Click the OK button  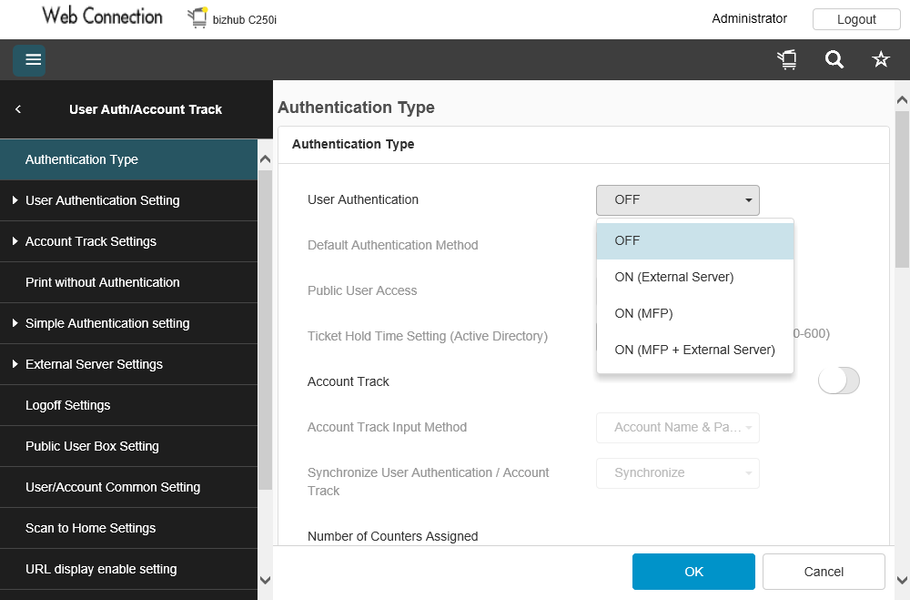point(693,572)
